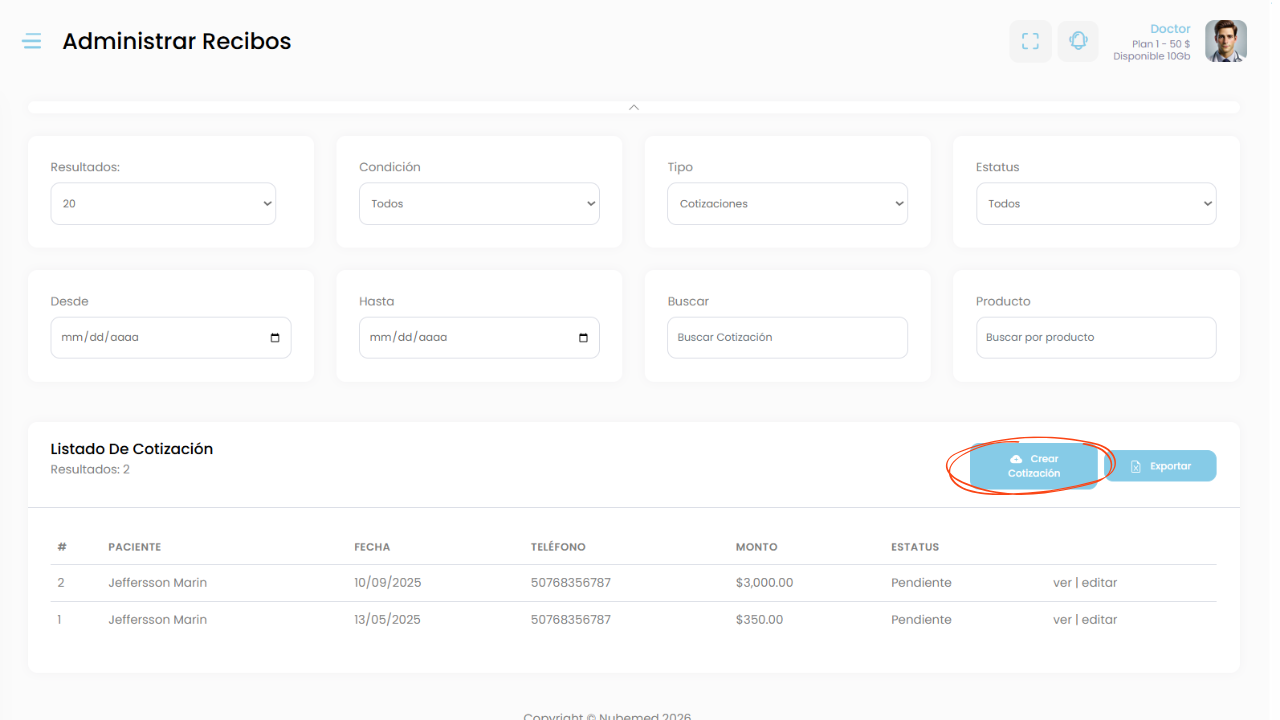Click the Exportar button
The height and width of the screenshot is (720, 1280).
pos(1160,466)
